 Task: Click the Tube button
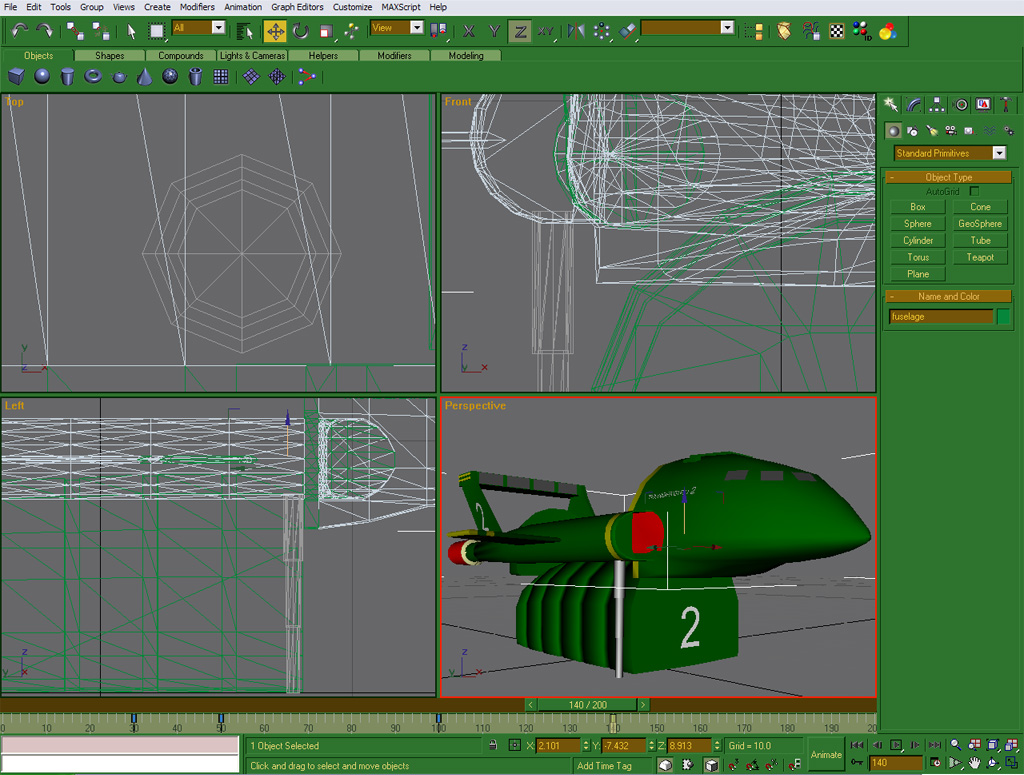tap(980, 240)
